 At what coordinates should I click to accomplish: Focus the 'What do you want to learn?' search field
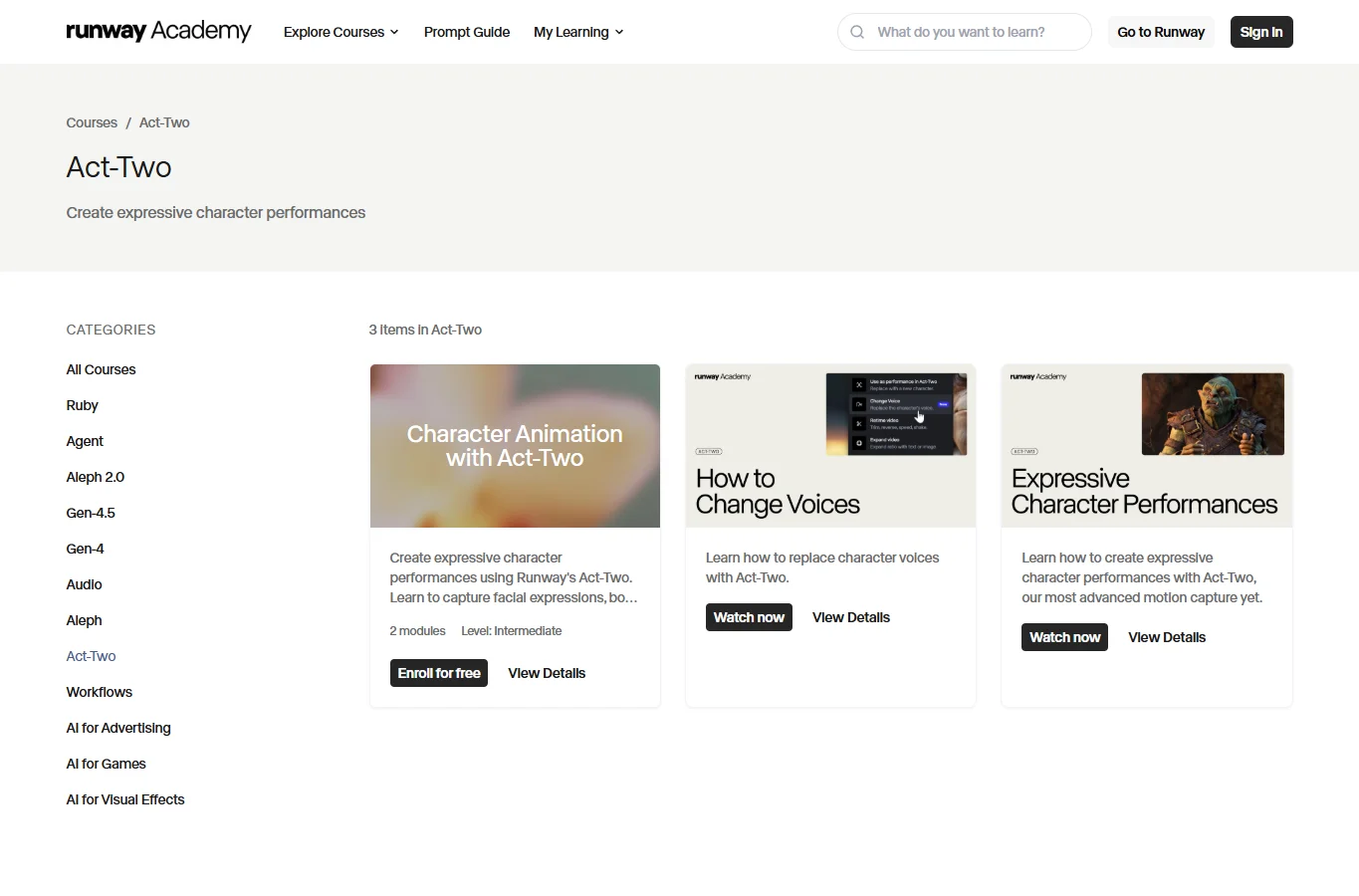pyautogui.click(x=965, y=32)
